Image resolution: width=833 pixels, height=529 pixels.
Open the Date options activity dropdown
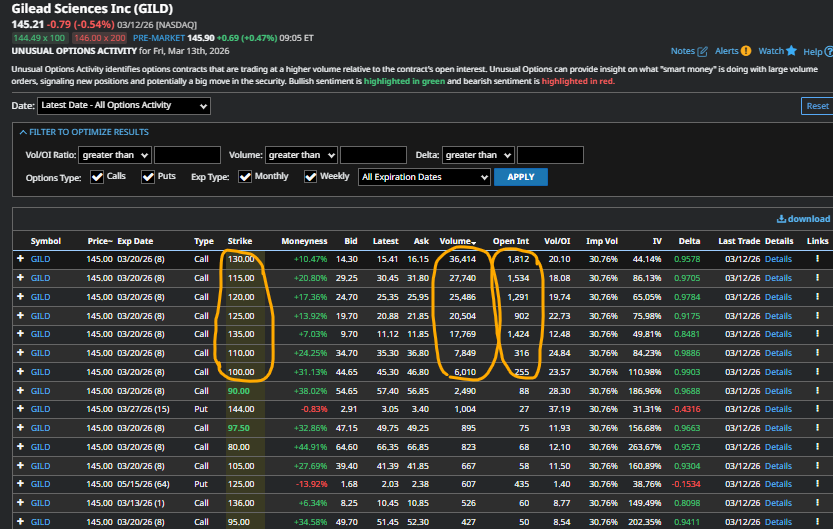pos(123,106)
